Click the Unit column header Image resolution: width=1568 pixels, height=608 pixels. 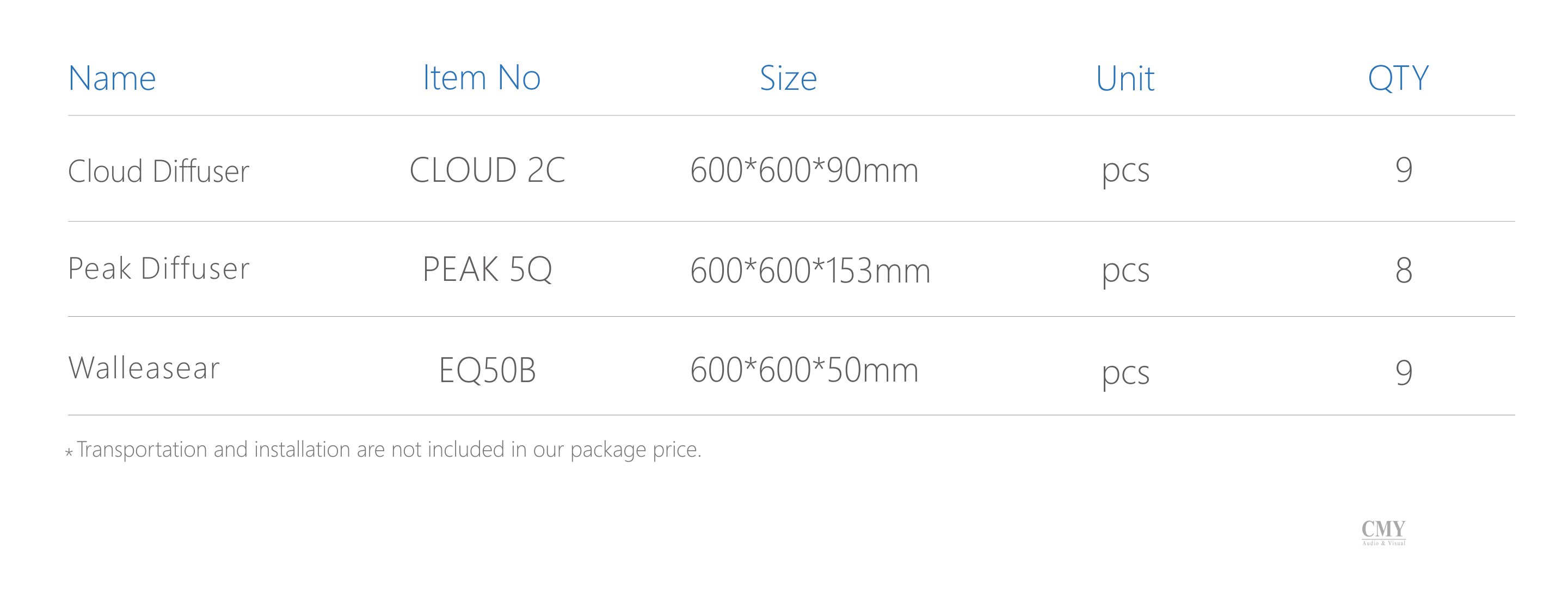(x=1125, y=78)
